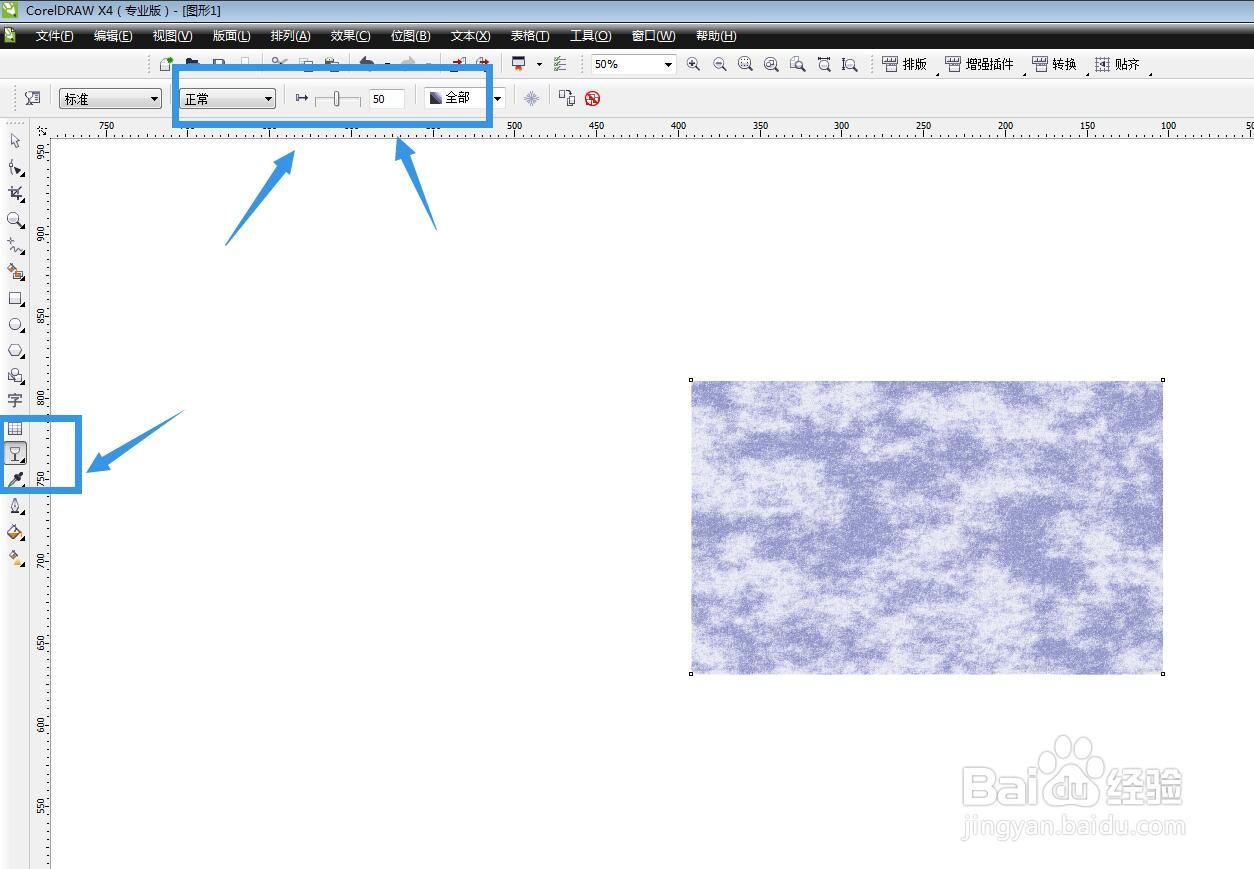This screenshot has width=1254, height=869.
Task: Select the Freehand drawing tool
Action: [x=15, y=245]
